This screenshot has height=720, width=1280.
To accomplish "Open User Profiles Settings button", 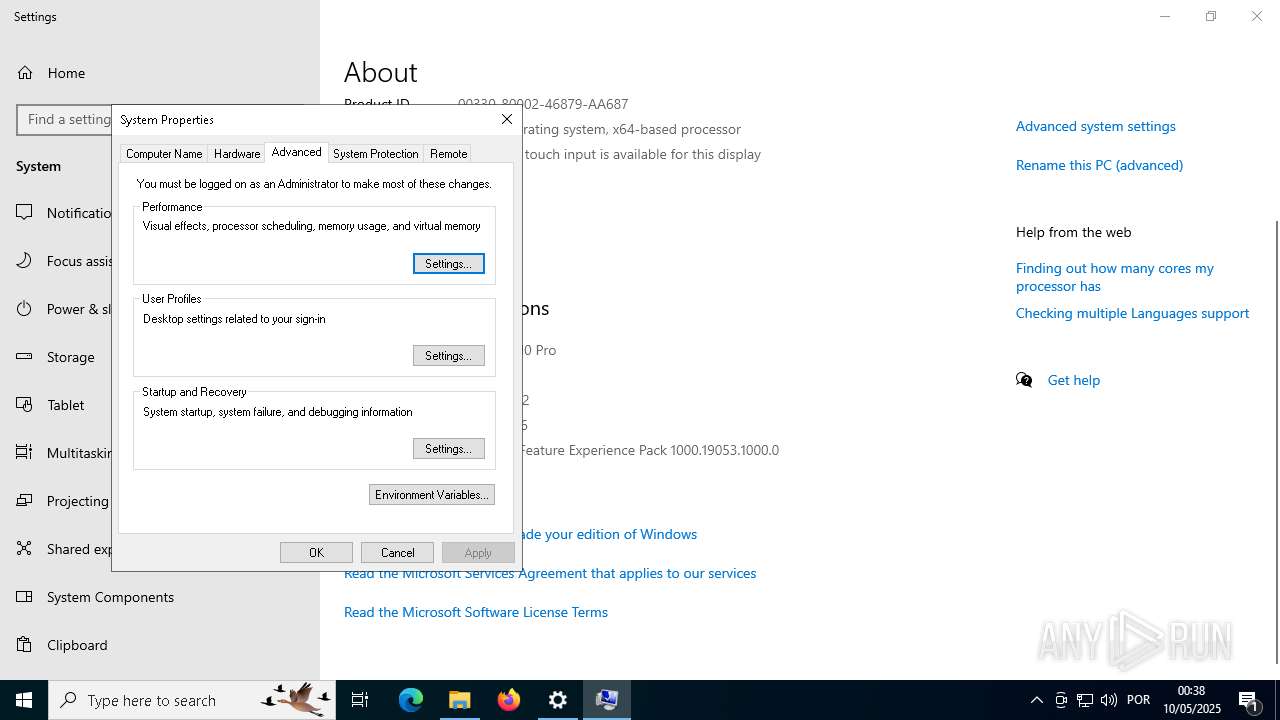I will 448,356.
